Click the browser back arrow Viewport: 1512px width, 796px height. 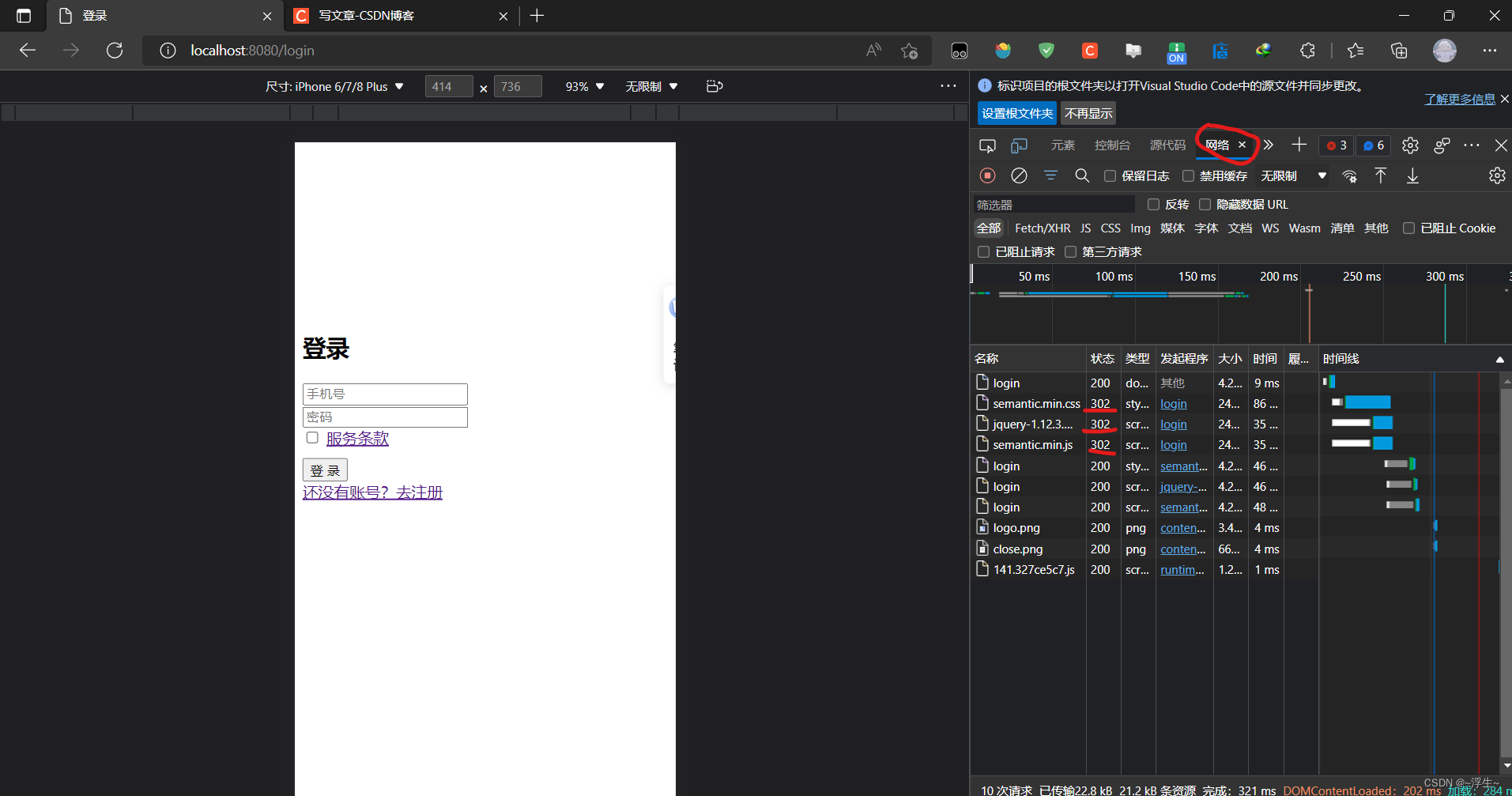(28, 51)
